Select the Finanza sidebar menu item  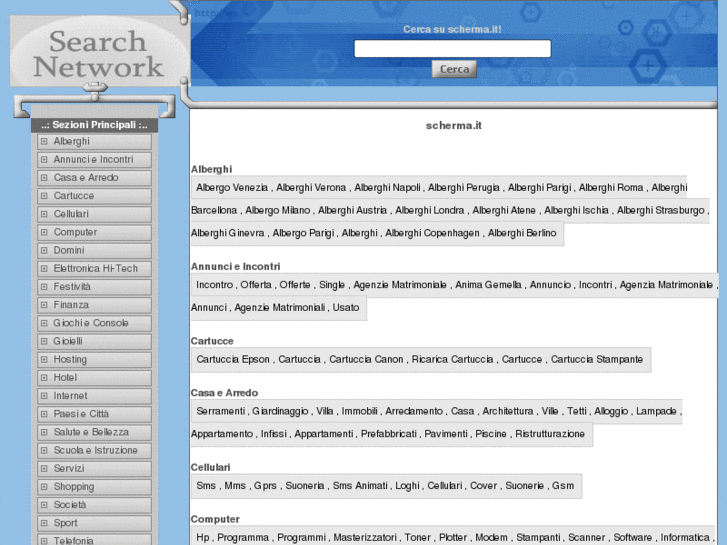pyautogui.click(x=95, y=305)
